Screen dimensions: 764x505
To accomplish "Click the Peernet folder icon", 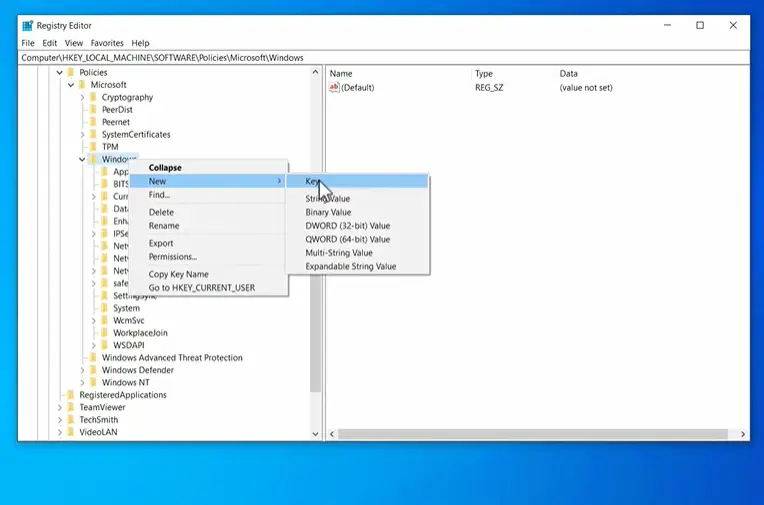I will (93, 122).
